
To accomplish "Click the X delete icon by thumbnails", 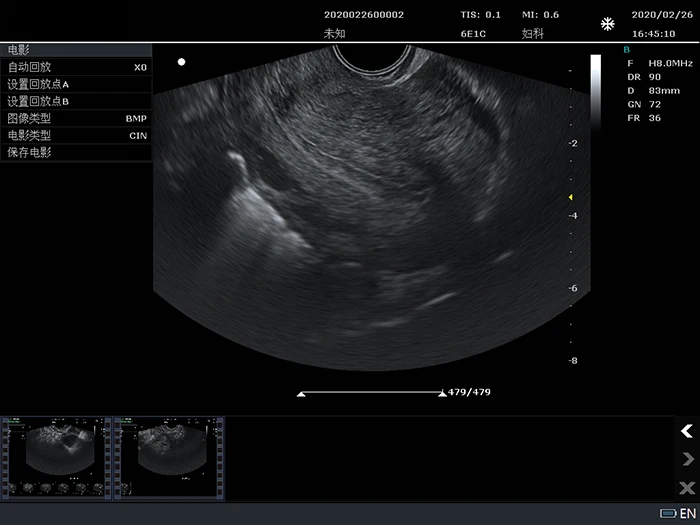I will click(x=686, y=487).
